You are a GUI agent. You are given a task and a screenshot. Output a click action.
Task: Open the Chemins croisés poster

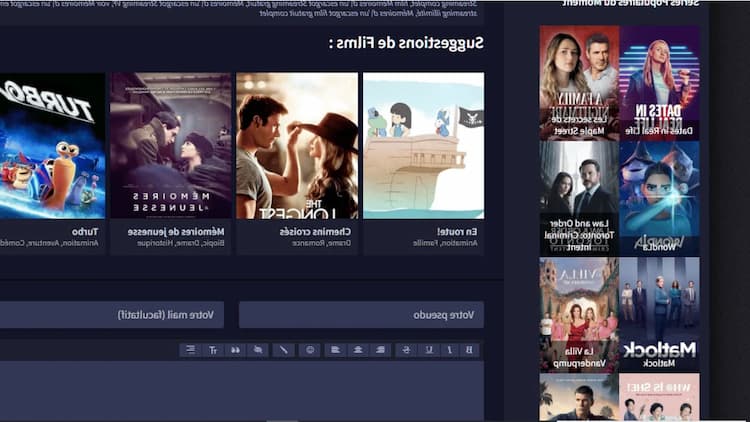297,146
